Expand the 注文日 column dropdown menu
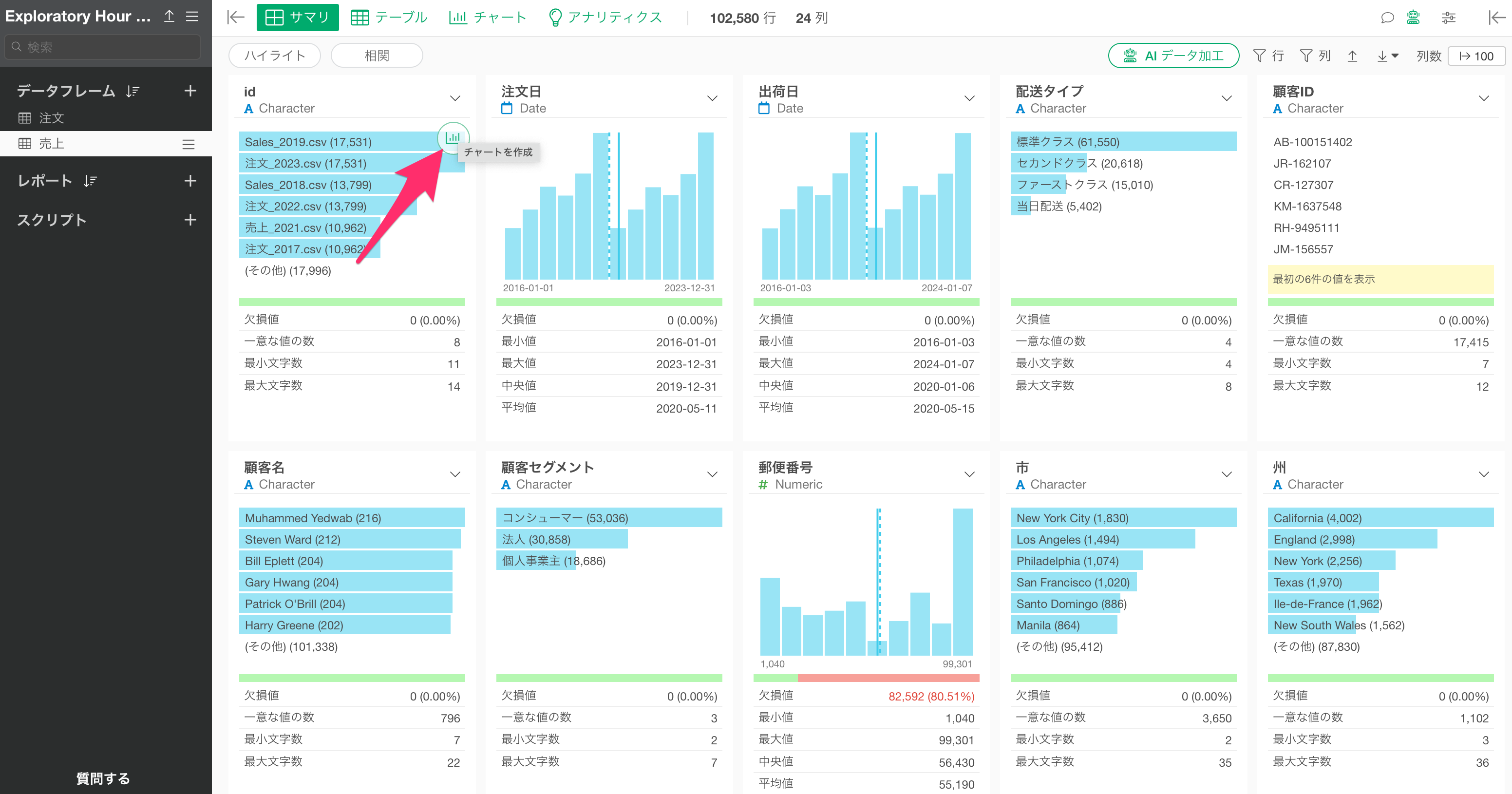 [x=712, y=98]
